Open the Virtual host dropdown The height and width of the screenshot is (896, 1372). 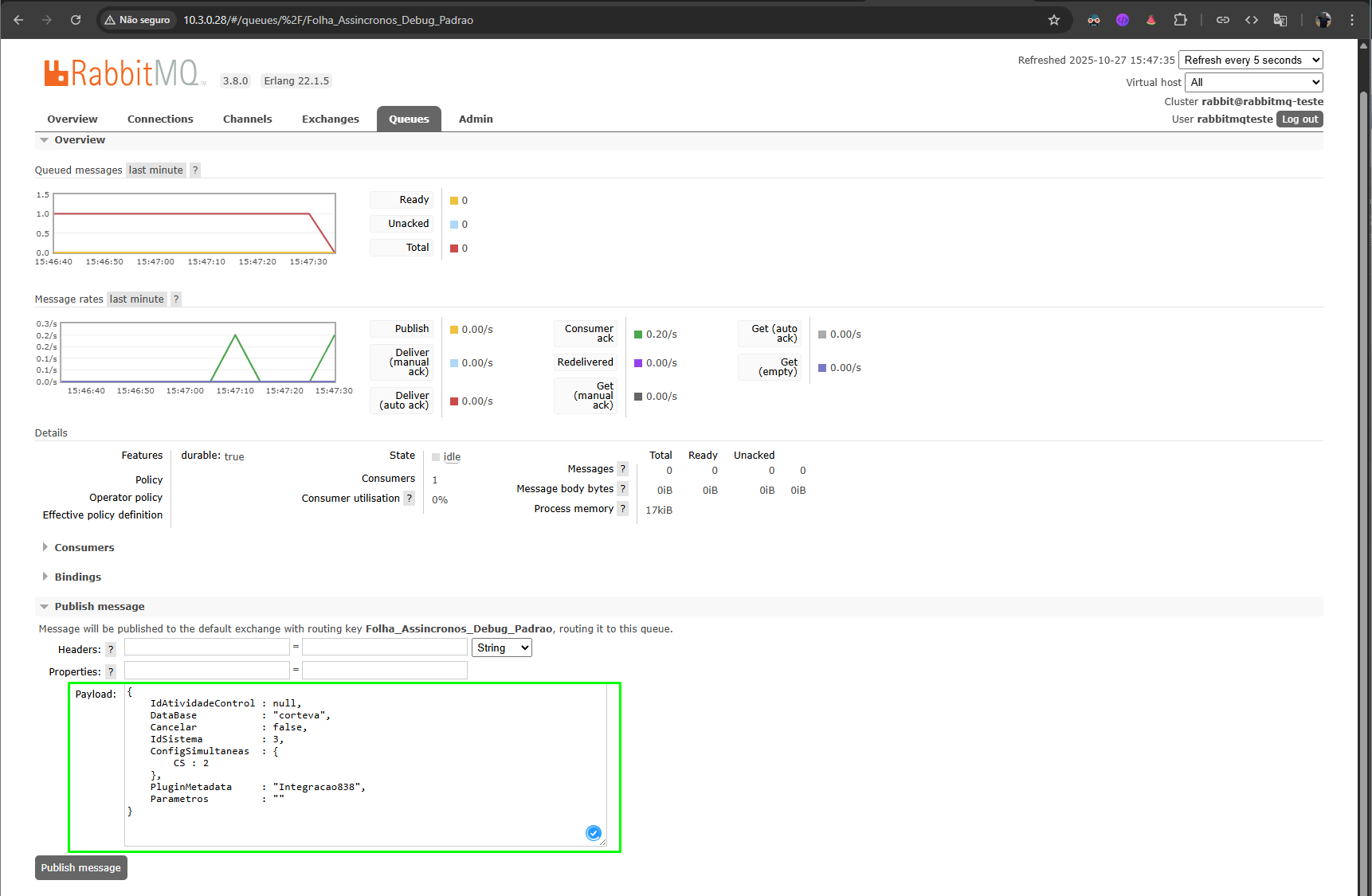[1254, 82]
